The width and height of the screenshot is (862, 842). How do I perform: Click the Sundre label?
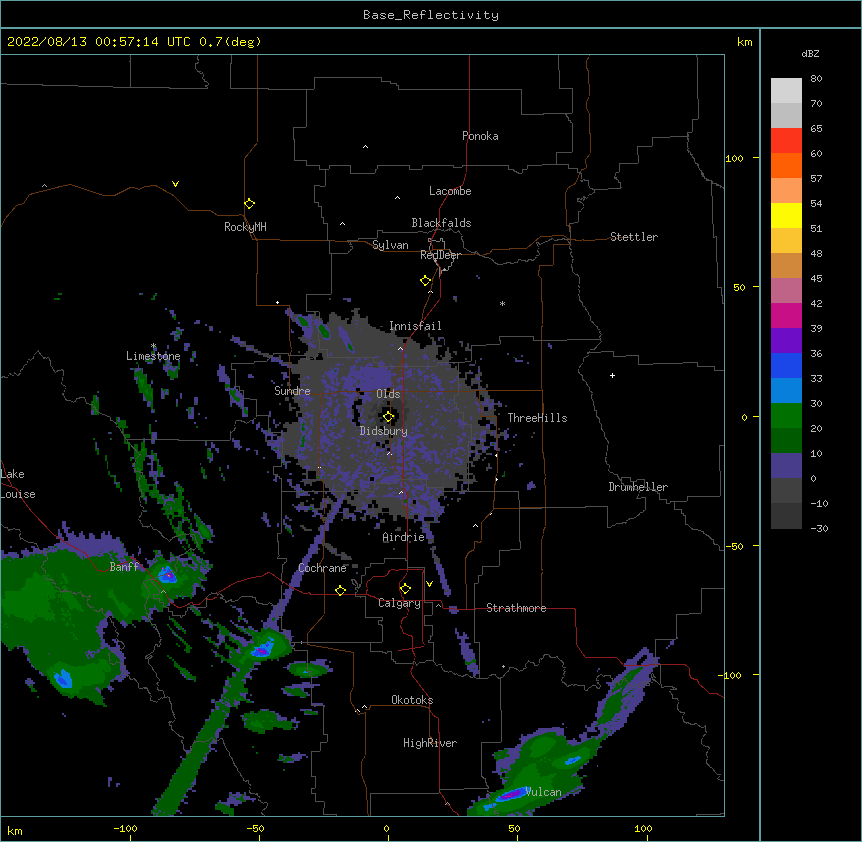[x=292, y=391]
